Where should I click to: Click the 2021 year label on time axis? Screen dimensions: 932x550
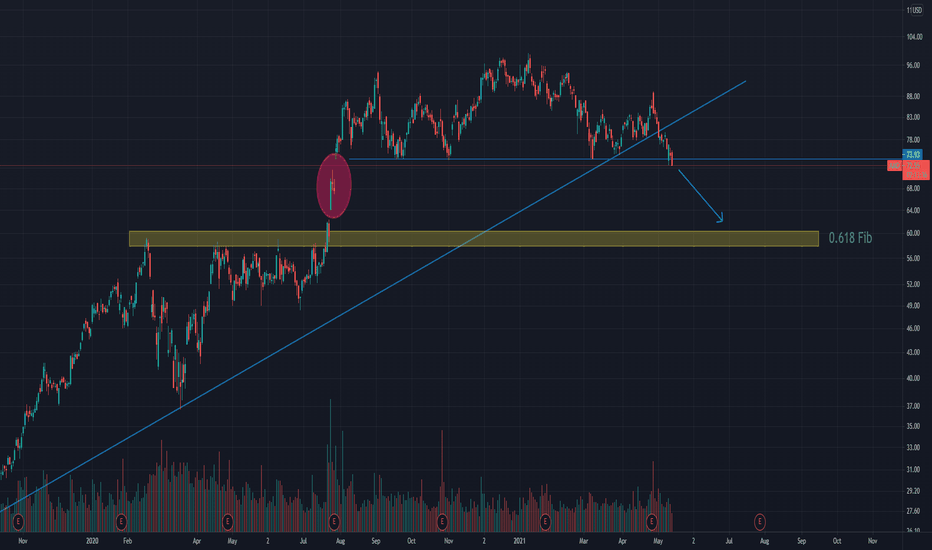[519, 541]
